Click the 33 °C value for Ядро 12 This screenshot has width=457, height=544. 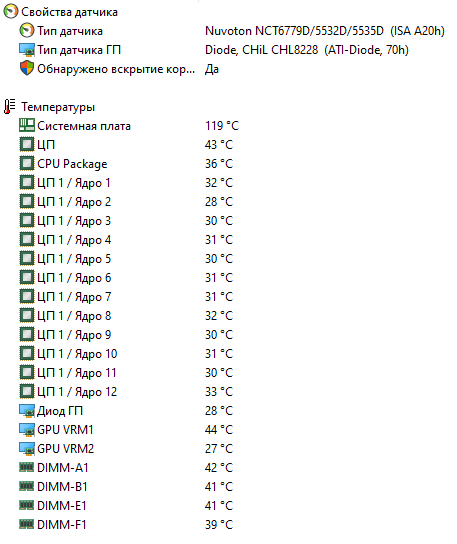point(219,392)
